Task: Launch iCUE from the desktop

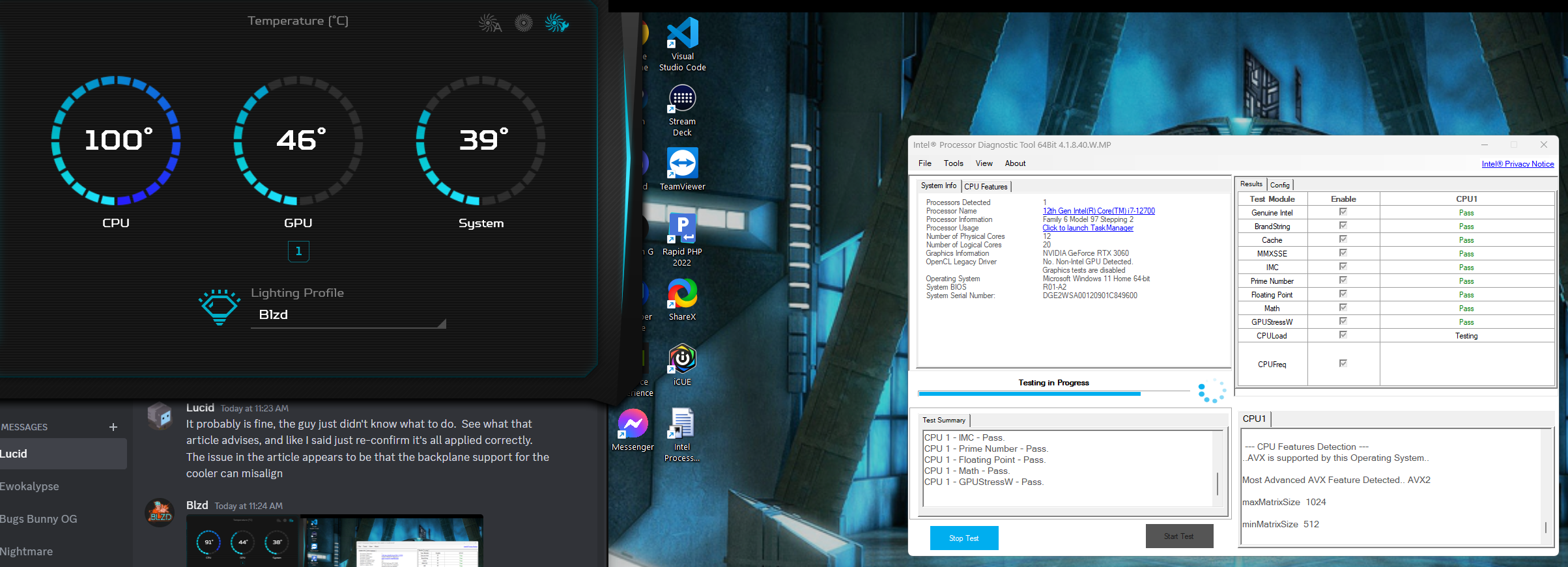Action: (682, 359)
